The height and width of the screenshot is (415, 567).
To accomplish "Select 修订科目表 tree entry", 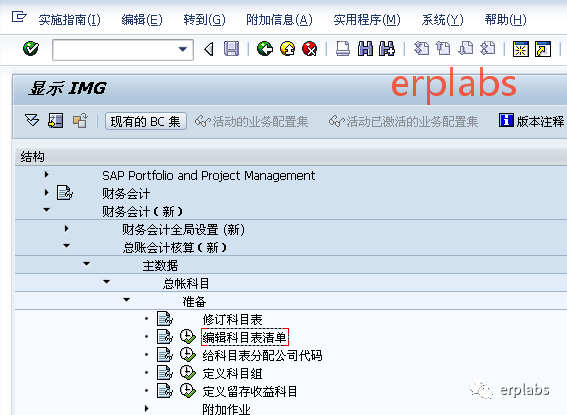I will [232, 320].
